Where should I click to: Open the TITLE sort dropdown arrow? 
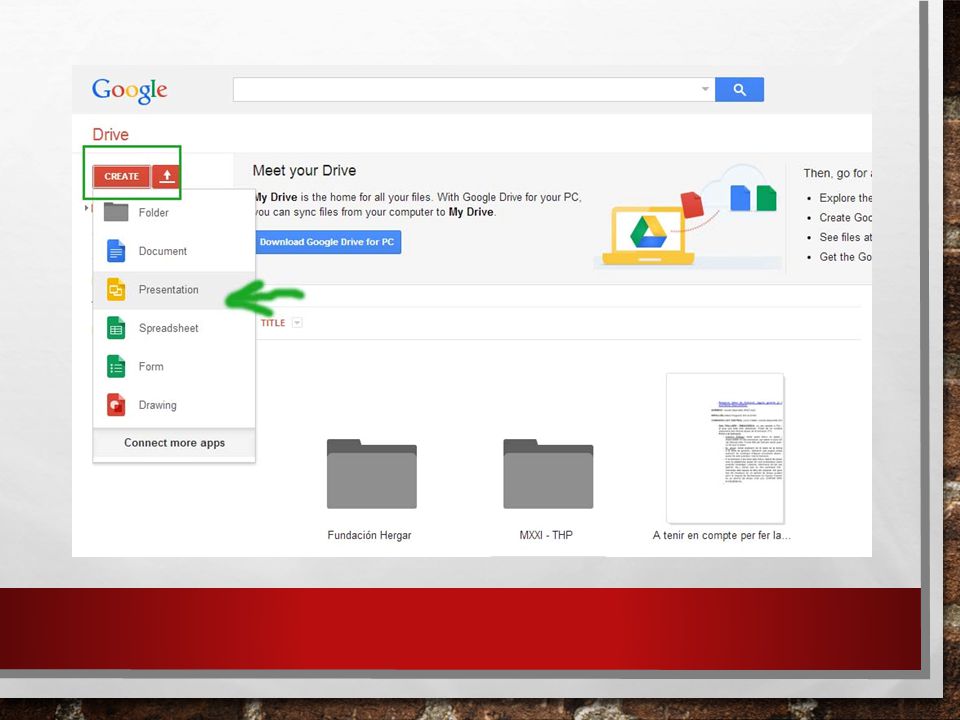tap(297, 323)
